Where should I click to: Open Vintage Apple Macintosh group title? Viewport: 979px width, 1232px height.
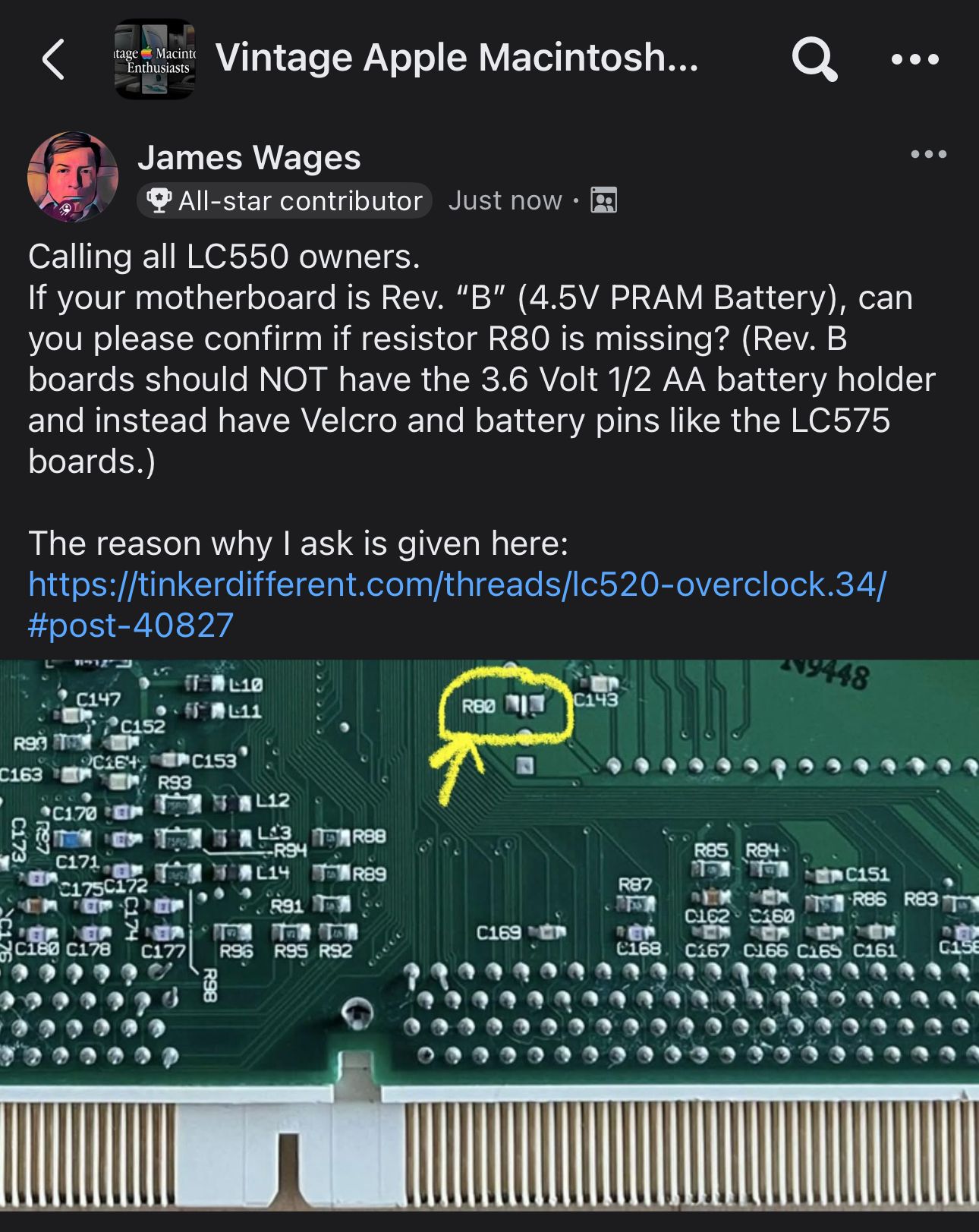pos(457,58)
